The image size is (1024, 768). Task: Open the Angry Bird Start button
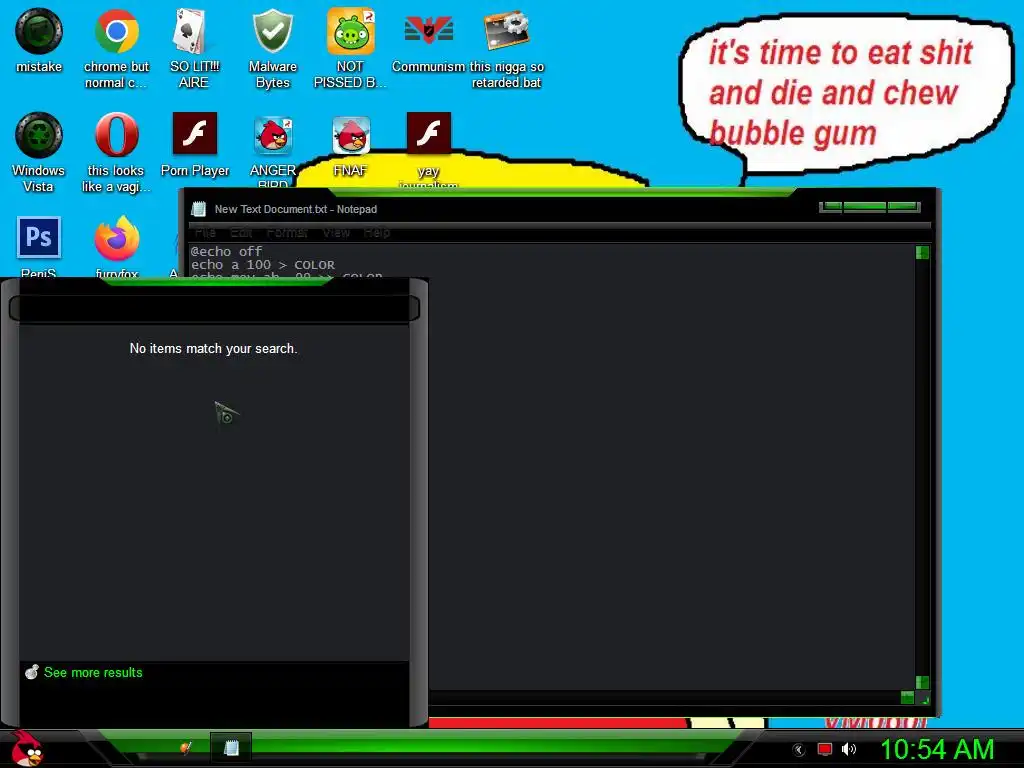26,748
